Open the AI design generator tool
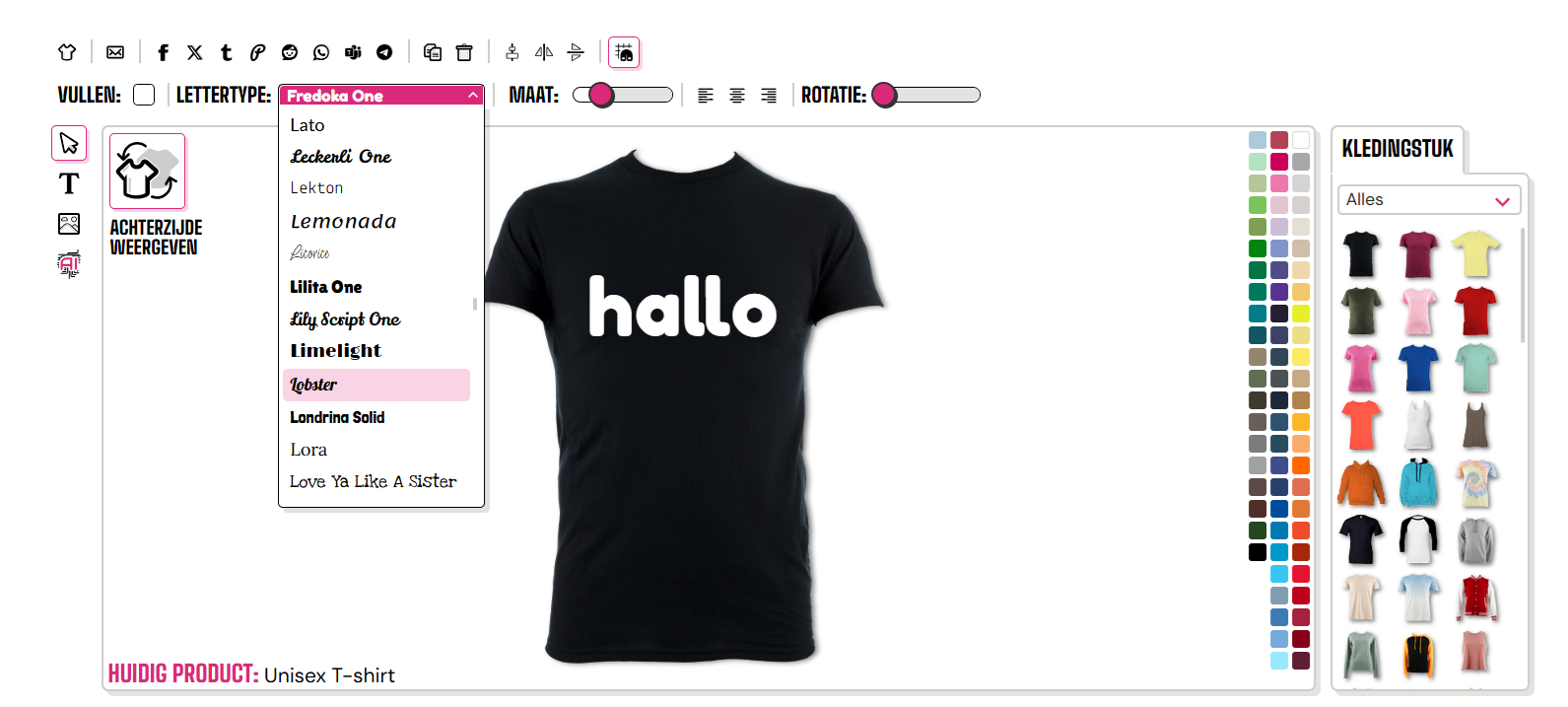 coord(69,263)
